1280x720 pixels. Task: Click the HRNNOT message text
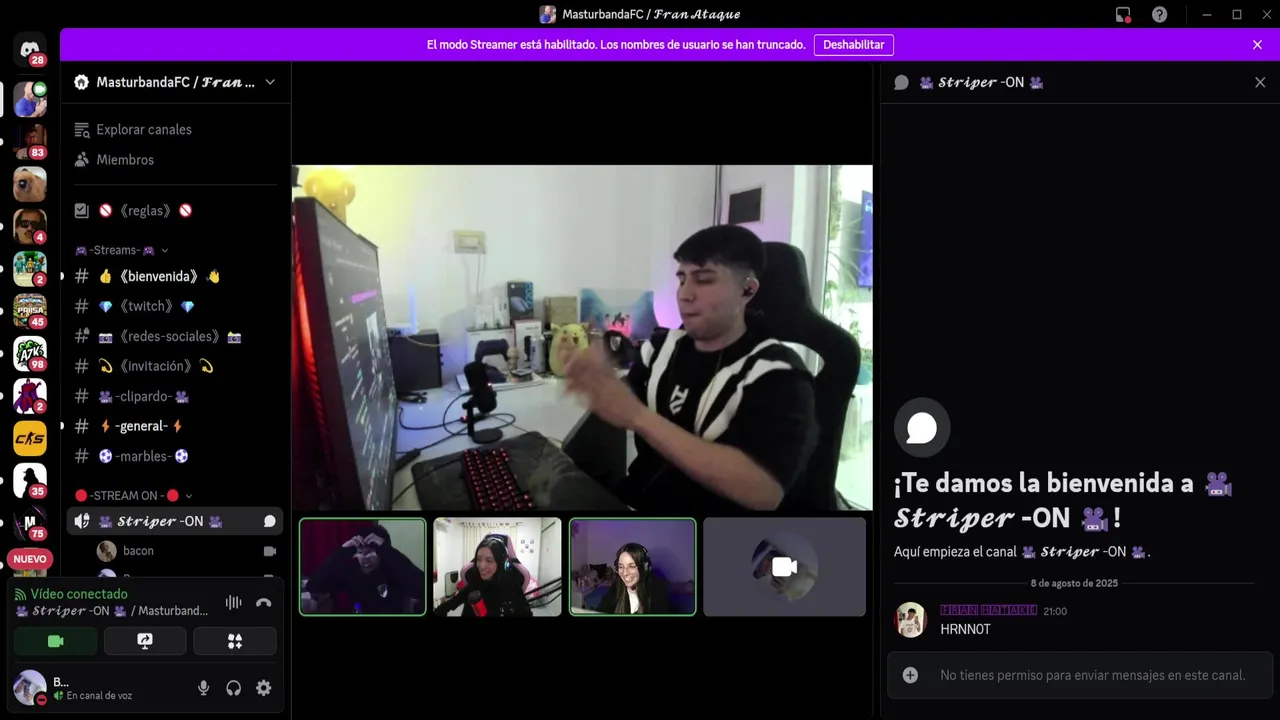pyautogui.click(x=965, y=629)
